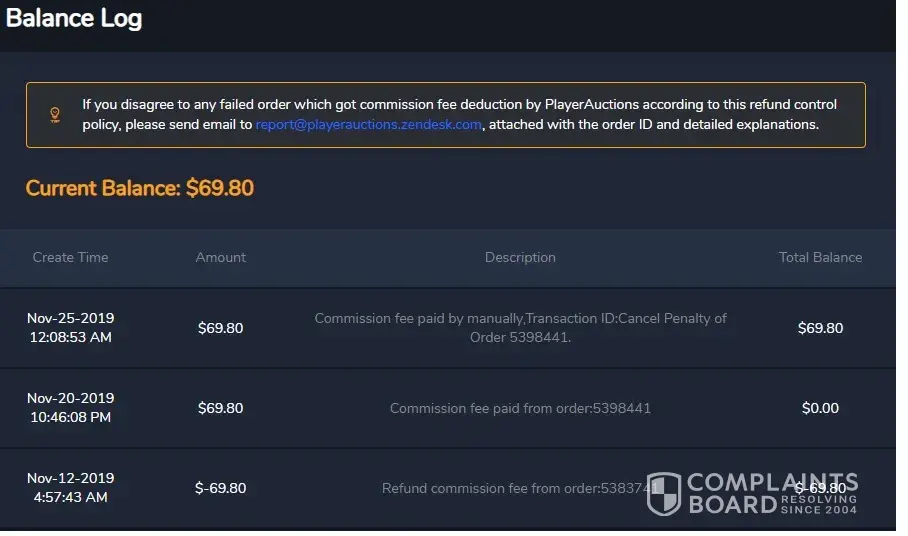
Task: Select the Nov-12-2019 4:57:43 AM timestamp
Action: (70, 488)
